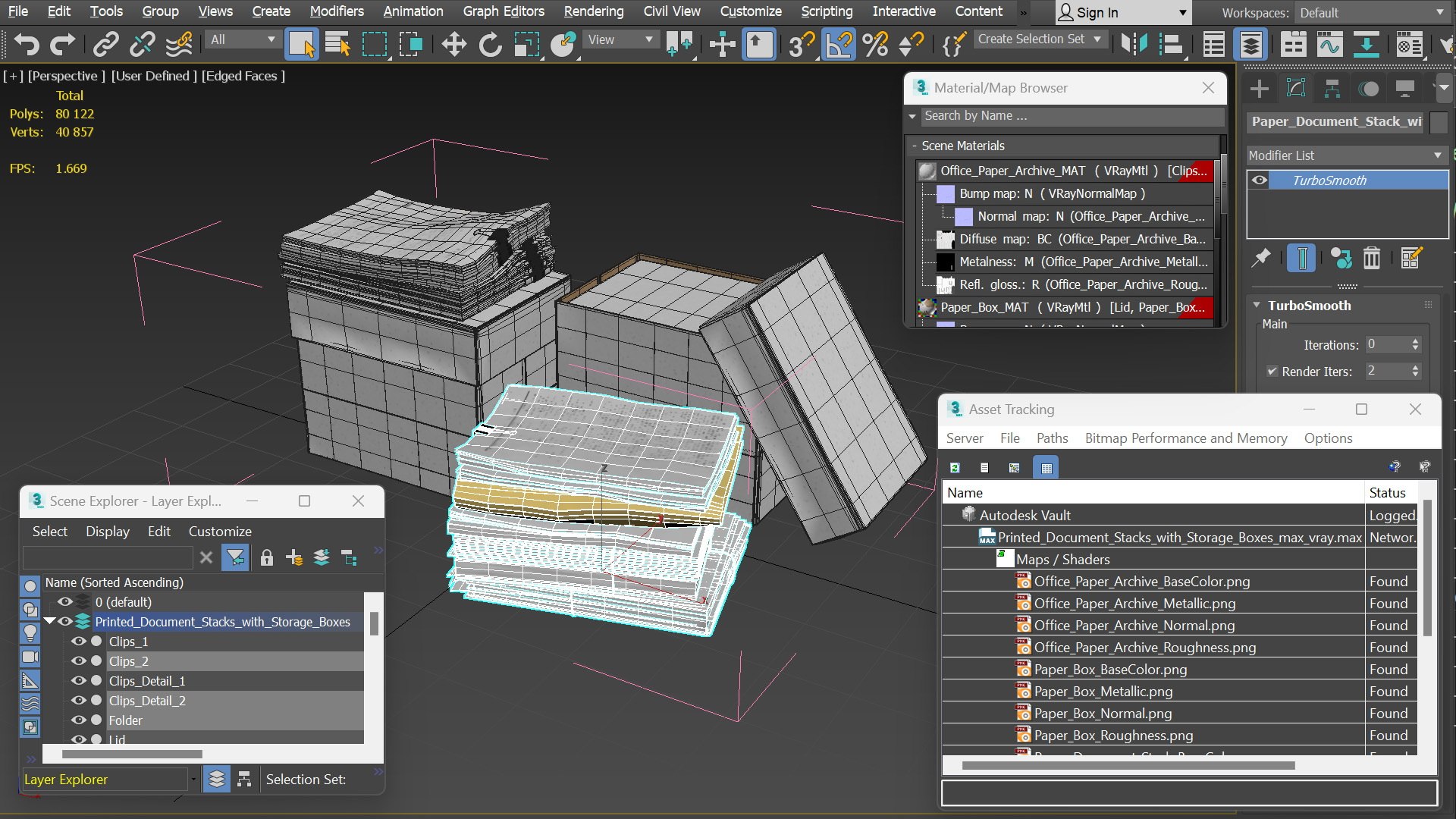Open the Modifier List dropdown

coord(1347,155)
